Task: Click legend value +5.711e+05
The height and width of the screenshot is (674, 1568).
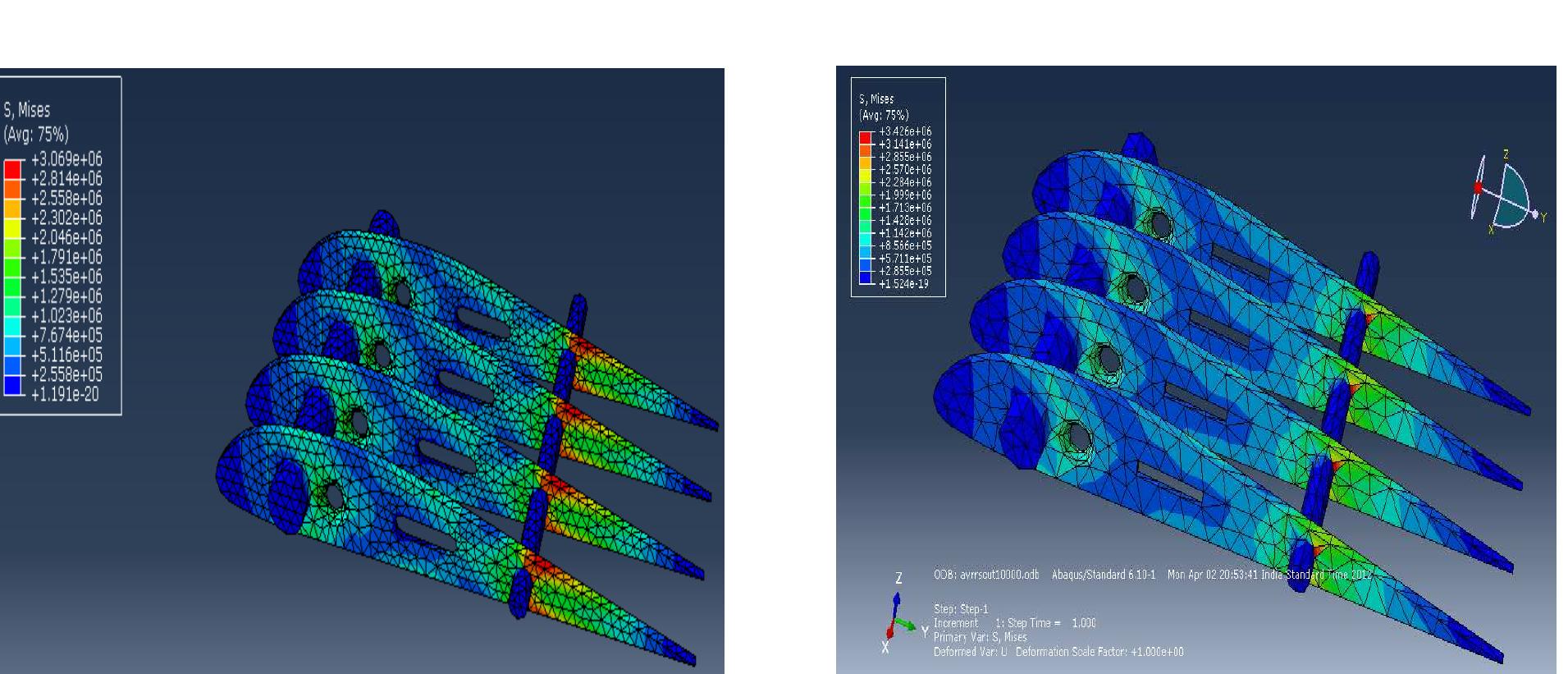Action: click(905, 259)
